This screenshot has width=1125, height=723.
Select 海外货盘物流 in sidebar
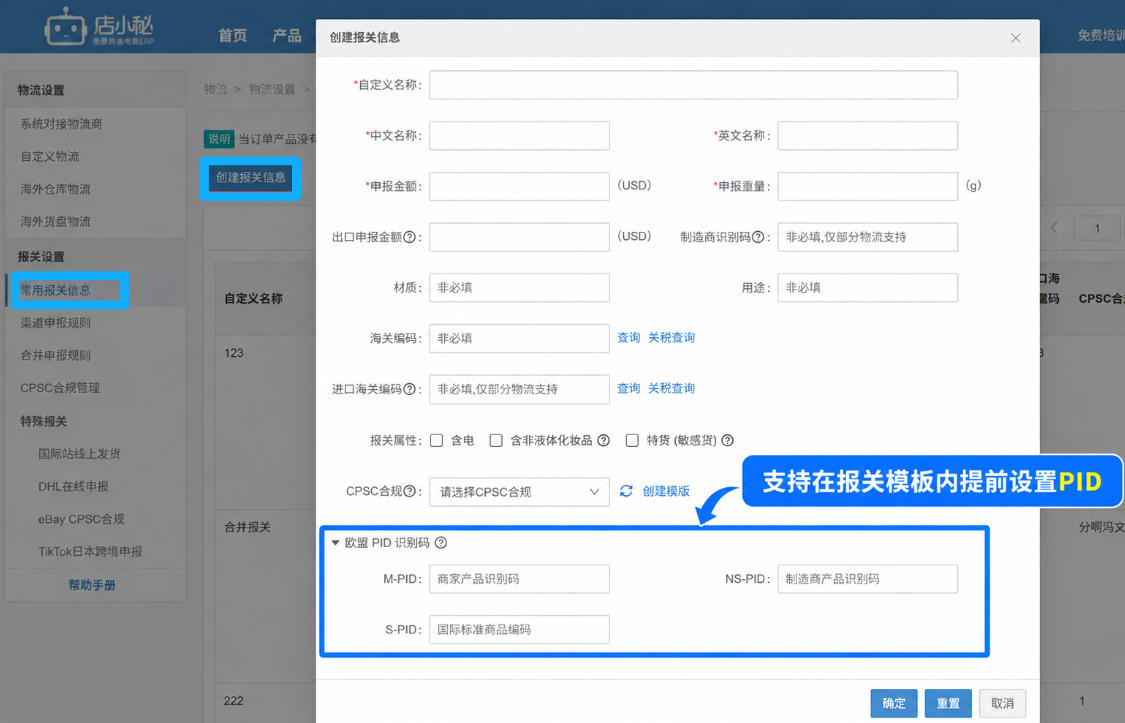click(55, 222)
